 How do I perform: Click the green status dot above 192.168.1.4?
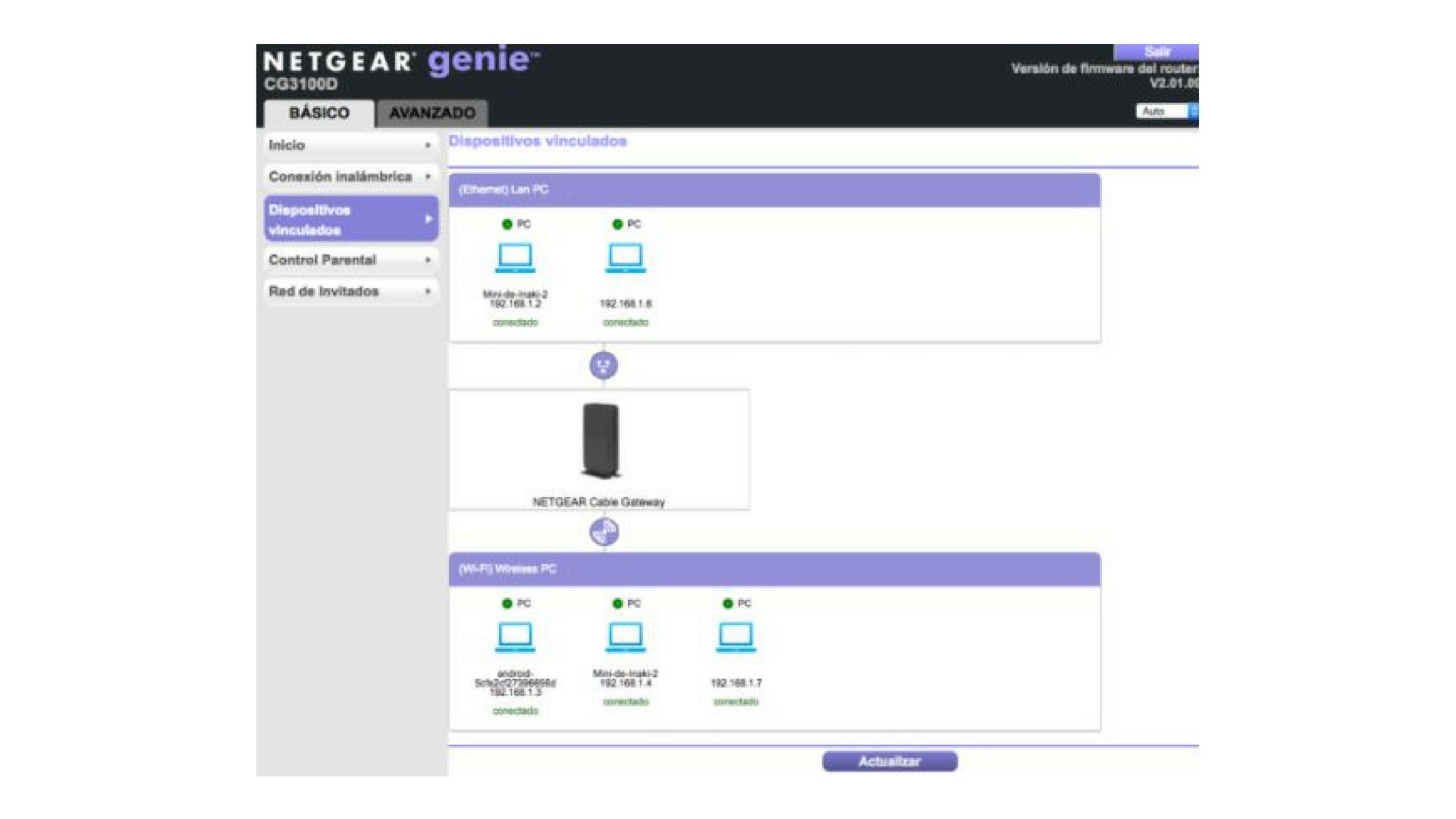pyautogui.click(x=617, y=604)
